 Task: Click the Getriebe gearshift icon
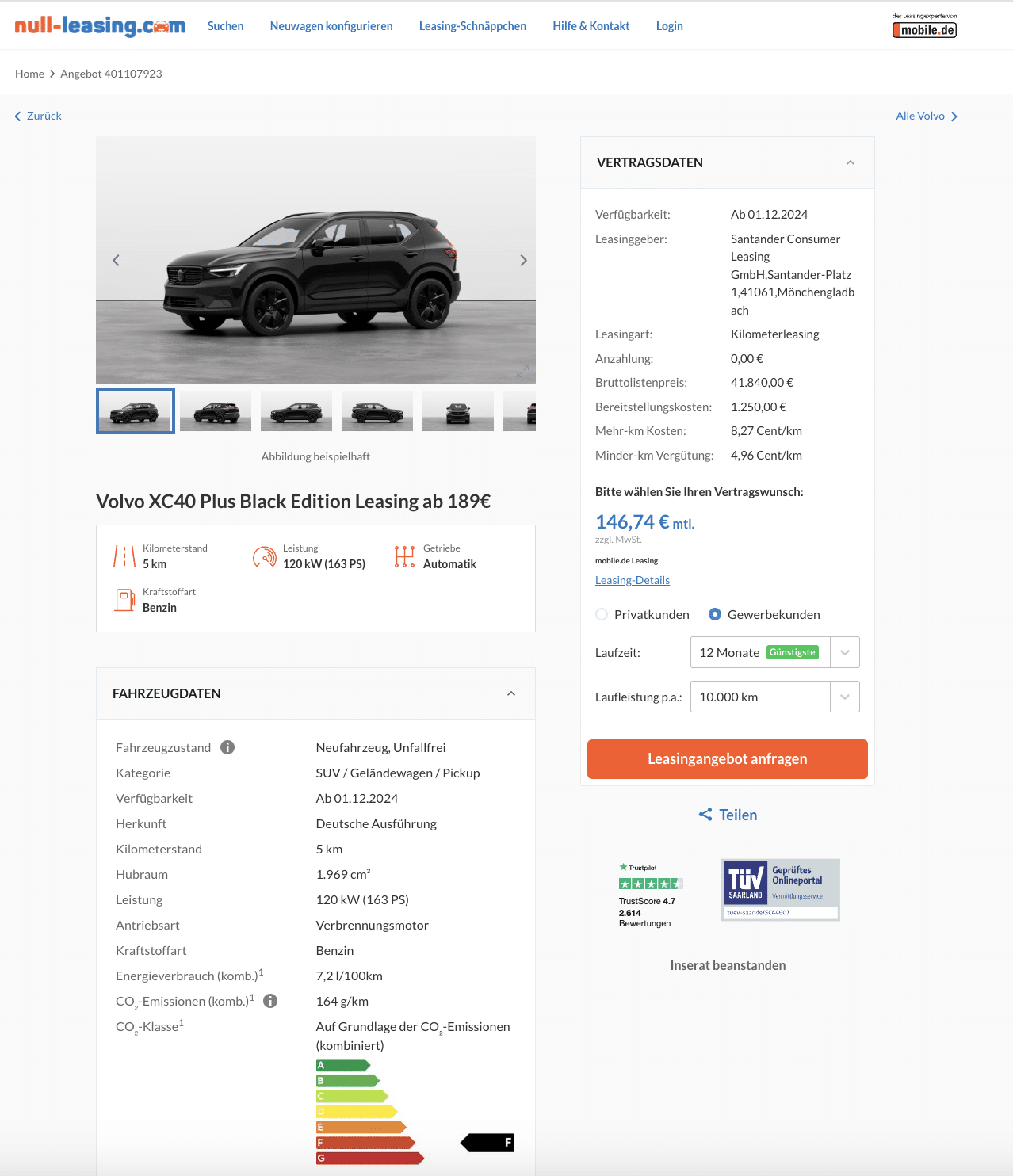coord(404,556)
